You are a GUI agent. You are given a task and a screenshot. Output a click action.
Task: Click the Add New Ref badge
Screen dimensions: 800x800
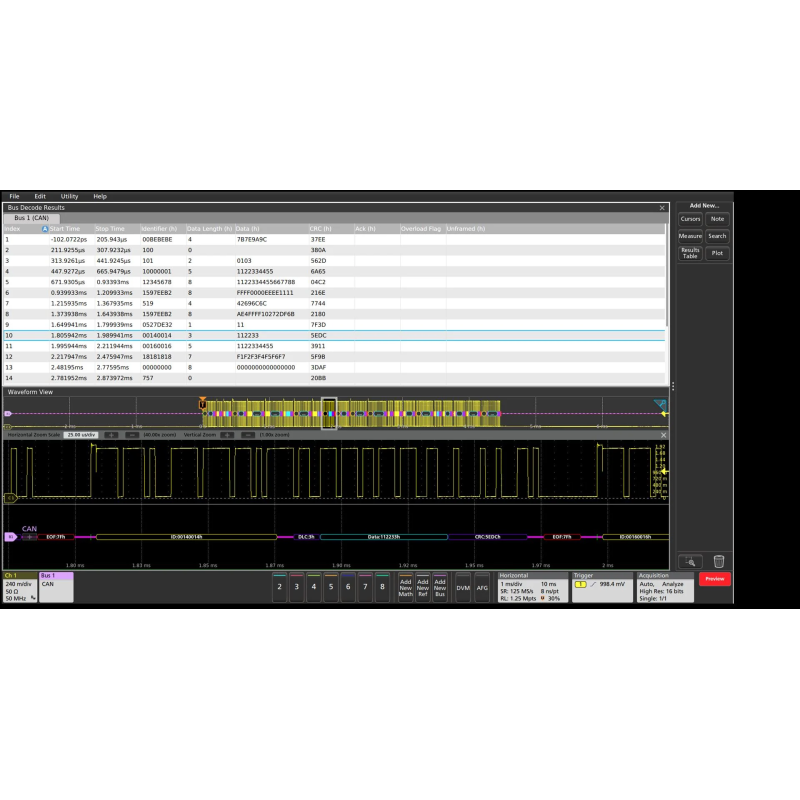423,589
